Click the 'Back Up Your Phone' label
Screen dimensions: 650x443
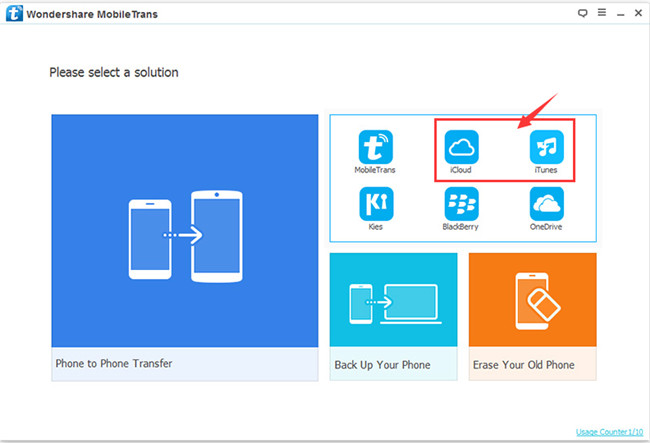tap(382, 365)
